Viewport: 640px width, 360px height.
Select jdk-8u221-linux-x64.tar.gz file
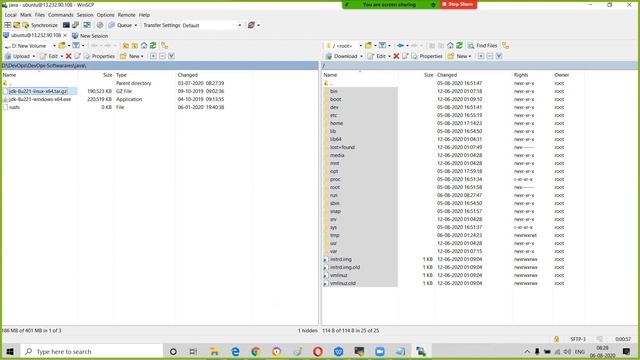[x=38, y=91]
